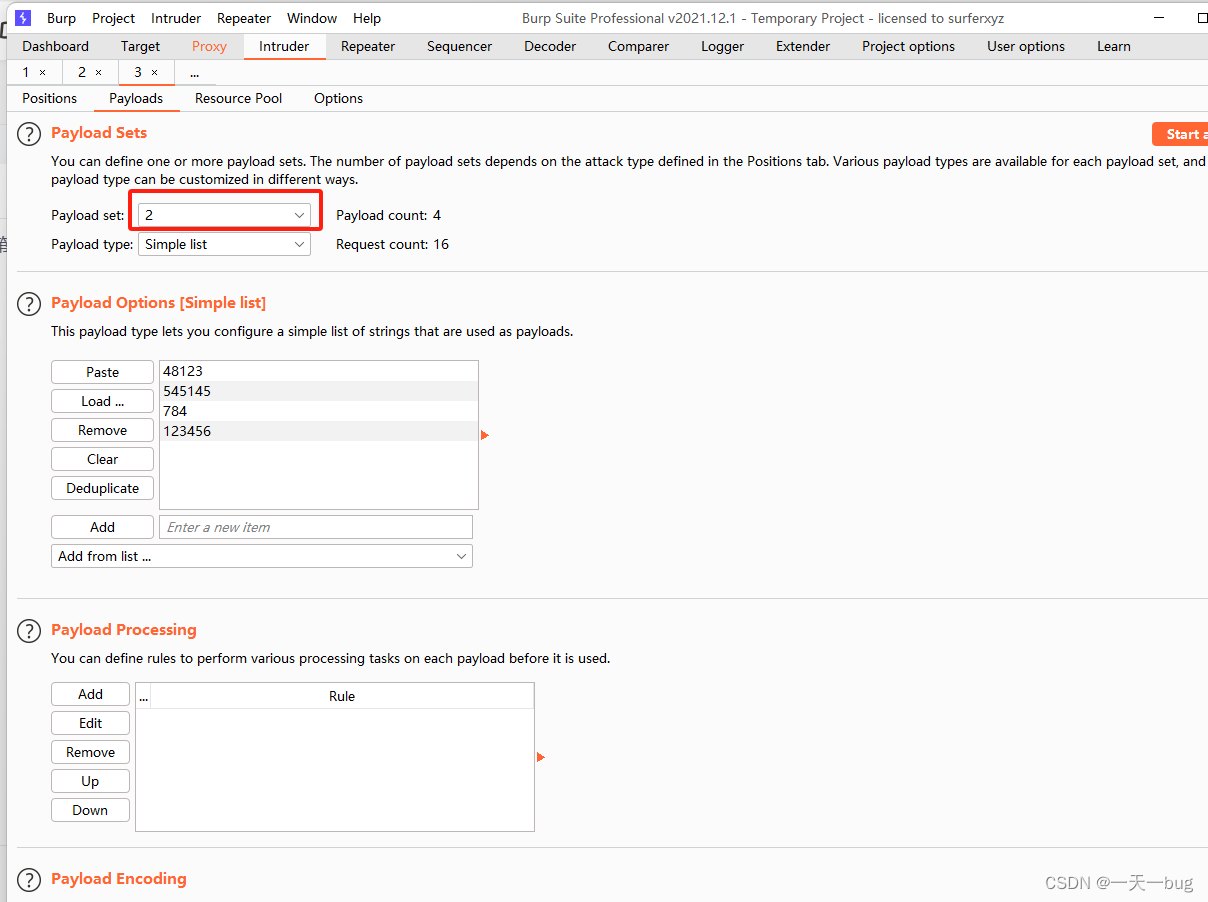
Task: Close Intruder attack tab 1
Action: point(42,72)
